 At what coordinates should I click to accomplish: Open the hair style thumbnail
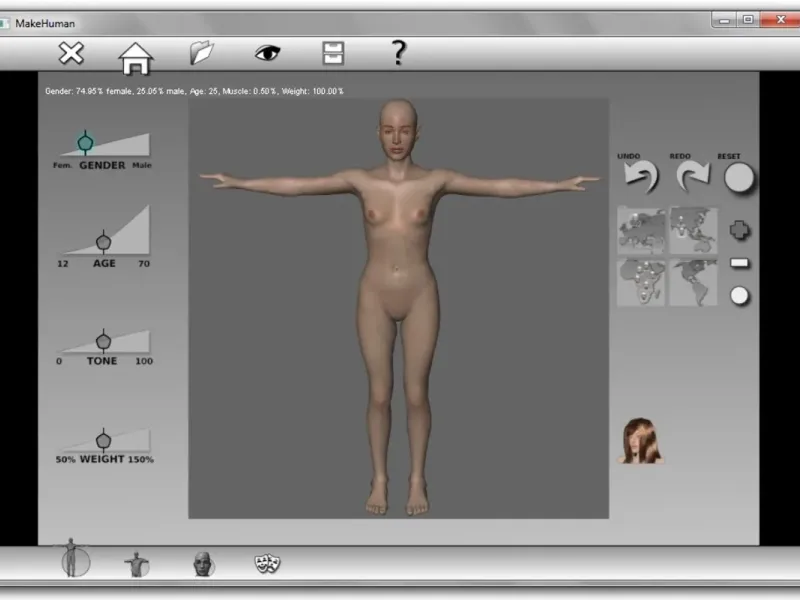(x=641, y=441)
